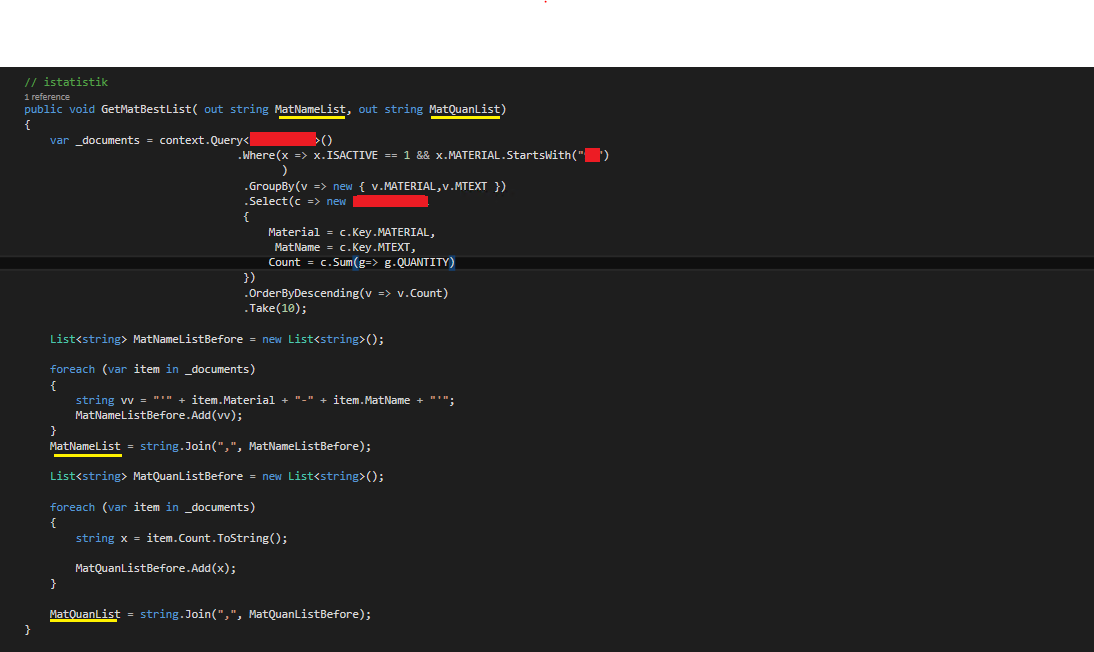Click the underlined MatQuanList string.Join assignment

(85, 614)
